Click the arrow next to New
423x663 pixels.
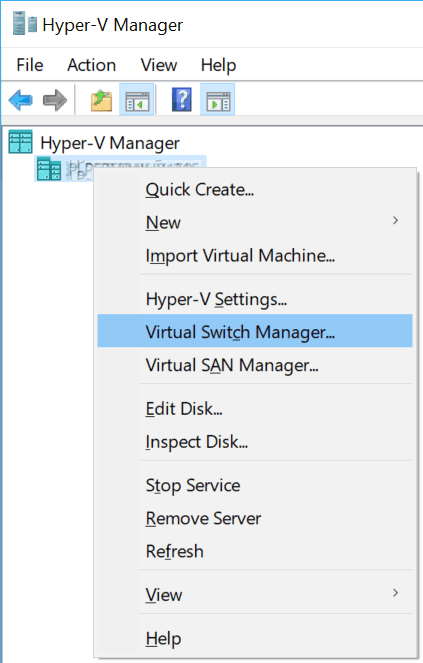pyautogui.click(x=396, y=220)
